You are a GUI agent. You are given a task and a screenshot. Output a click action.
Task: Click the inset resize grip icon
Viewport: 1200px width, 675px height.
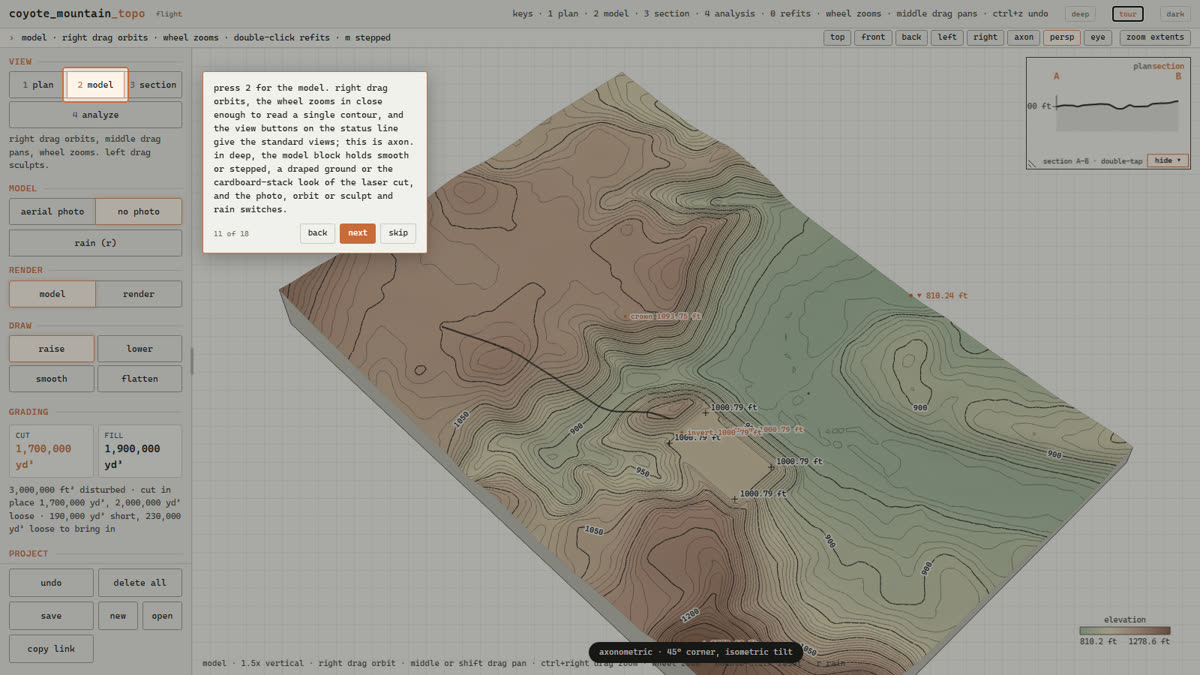(1033, 162)
